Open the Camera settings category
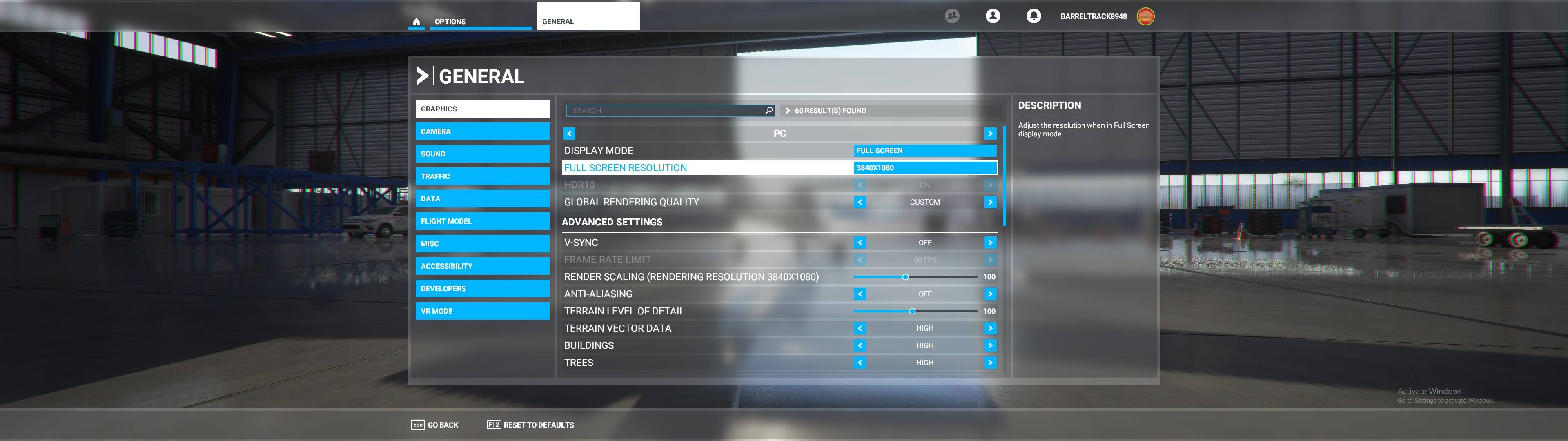The width and height of the screenshot is (1568, 441). [x=482, y=131]
